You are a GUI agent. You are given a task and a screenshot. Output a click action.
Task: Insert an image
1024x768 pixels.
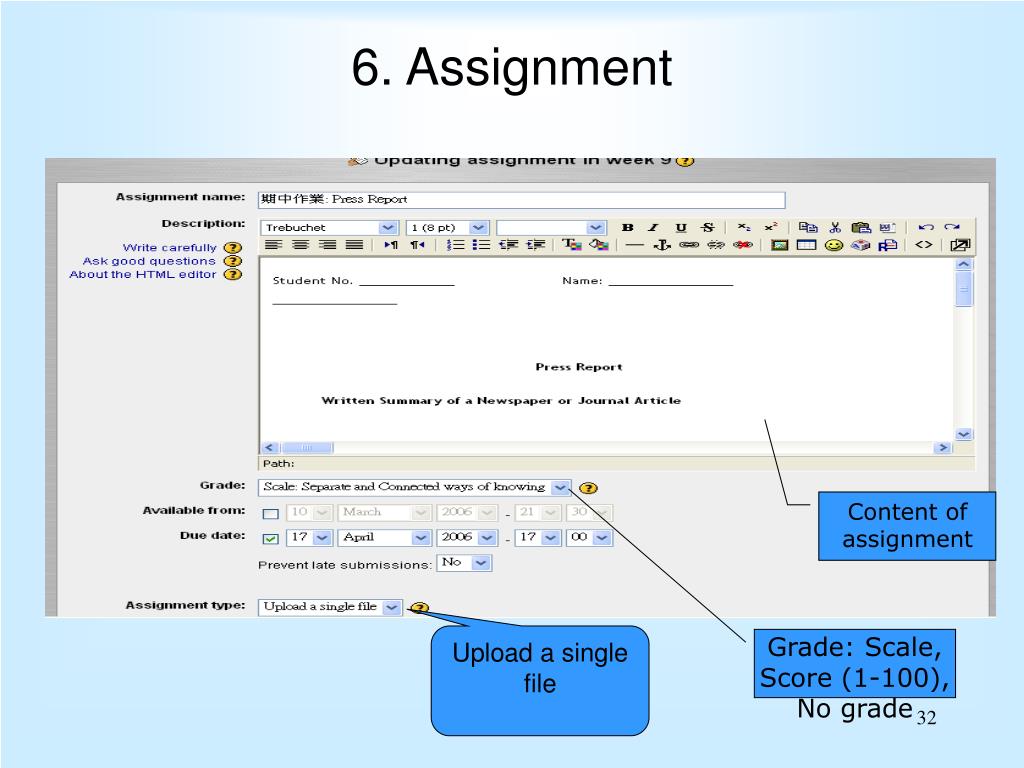779,245
